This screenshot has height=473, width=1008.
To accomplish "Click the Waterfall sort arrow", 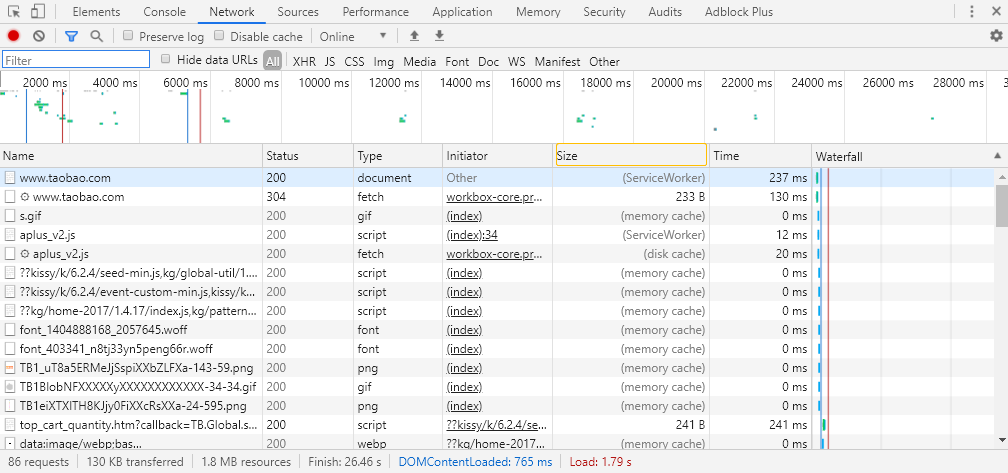I will pos(997,156).
